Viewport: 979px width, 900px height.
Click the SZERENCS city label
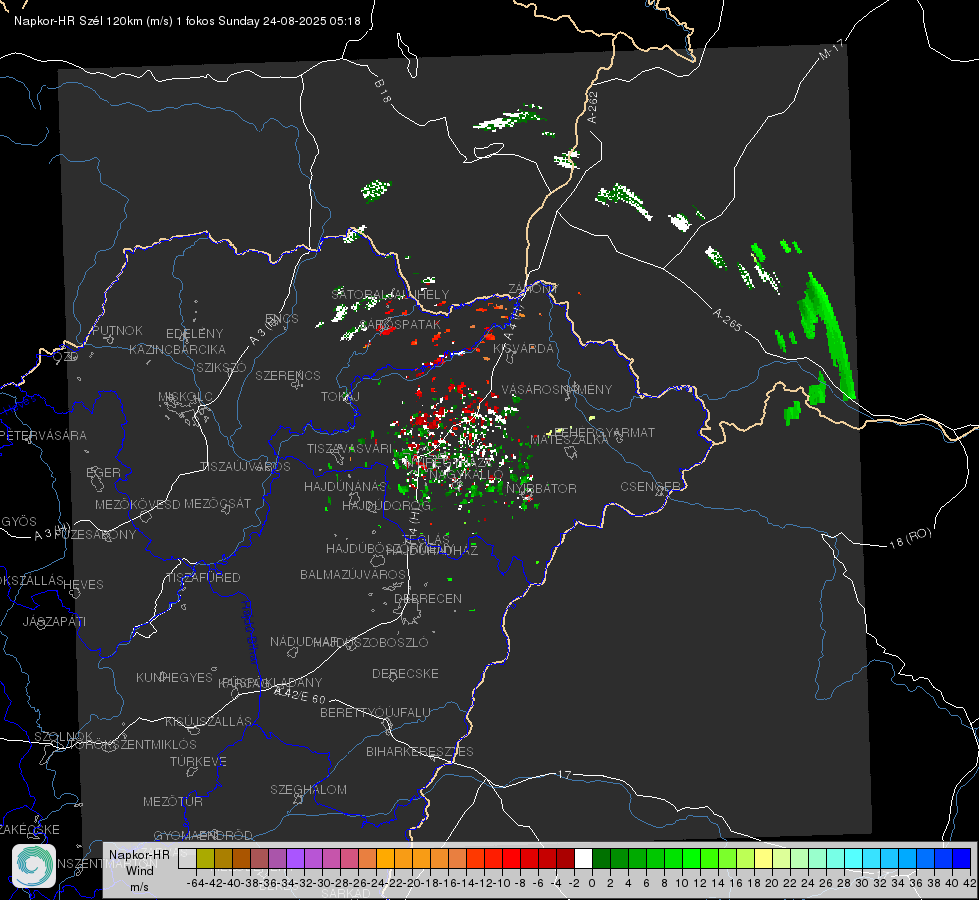click(288, 375)
